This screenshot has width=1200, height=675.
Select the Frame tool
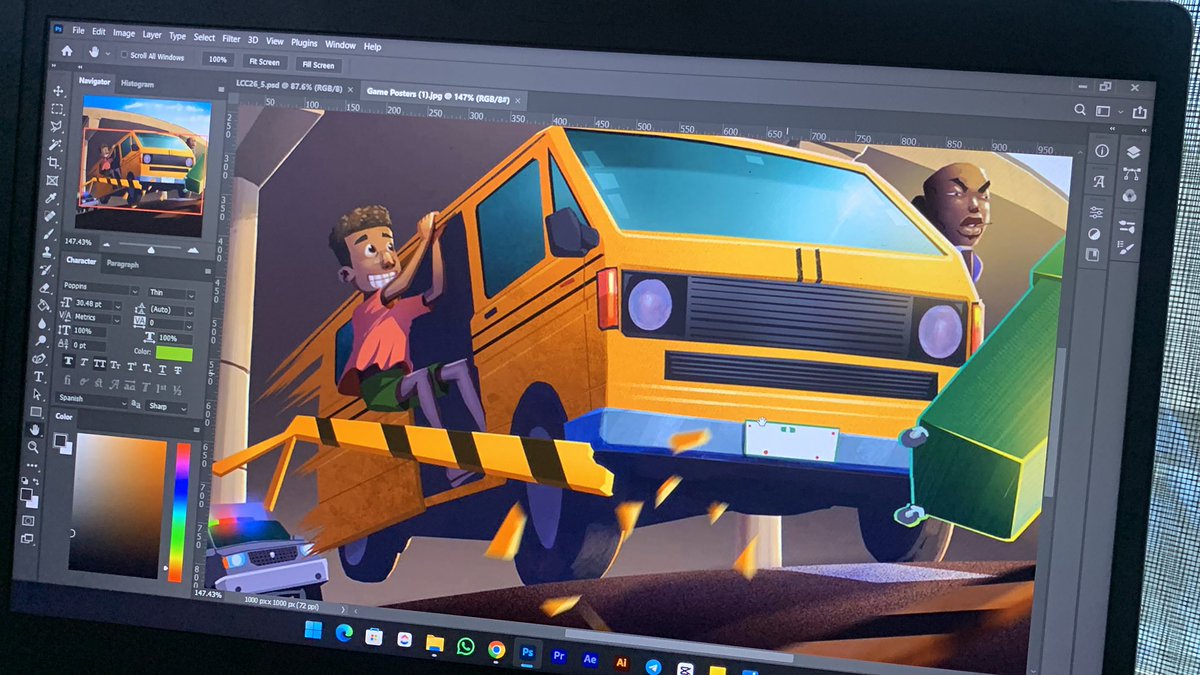coord(52,181)
